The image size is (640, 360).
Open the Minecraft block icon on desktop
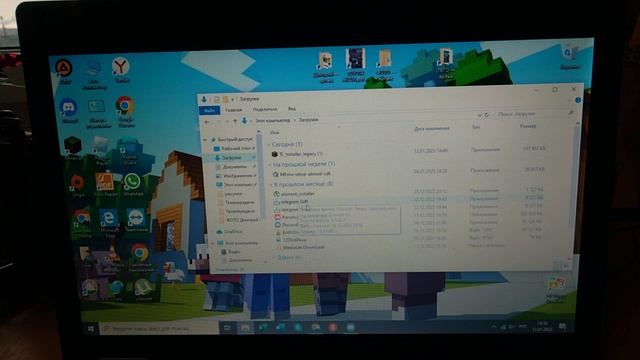(x=73, y=148)
